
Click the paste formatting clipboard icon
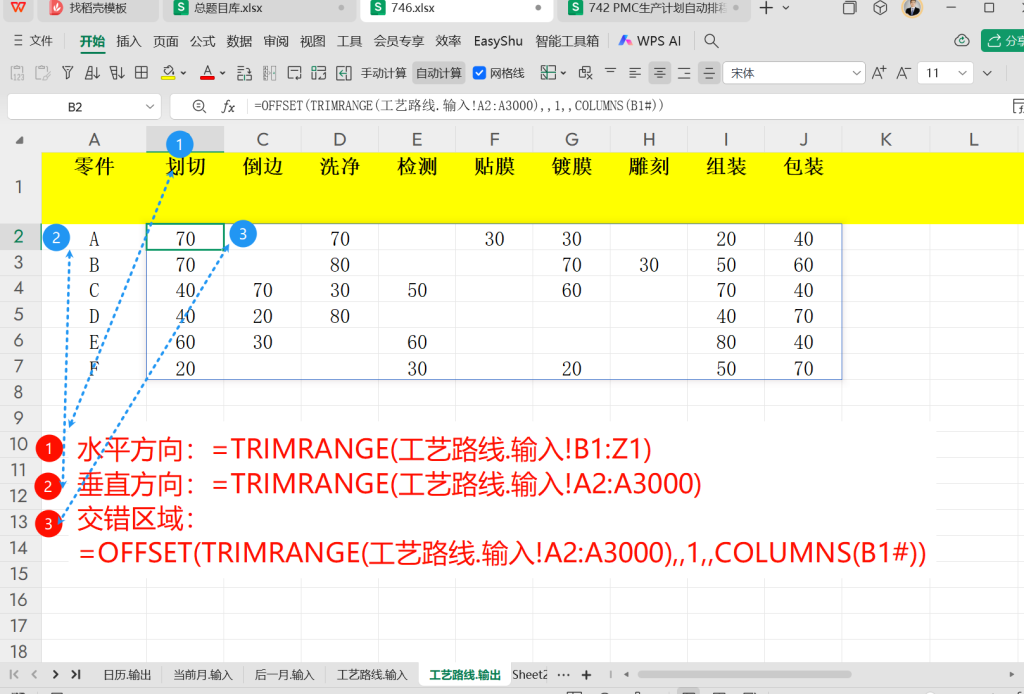[x=42, y=73]
